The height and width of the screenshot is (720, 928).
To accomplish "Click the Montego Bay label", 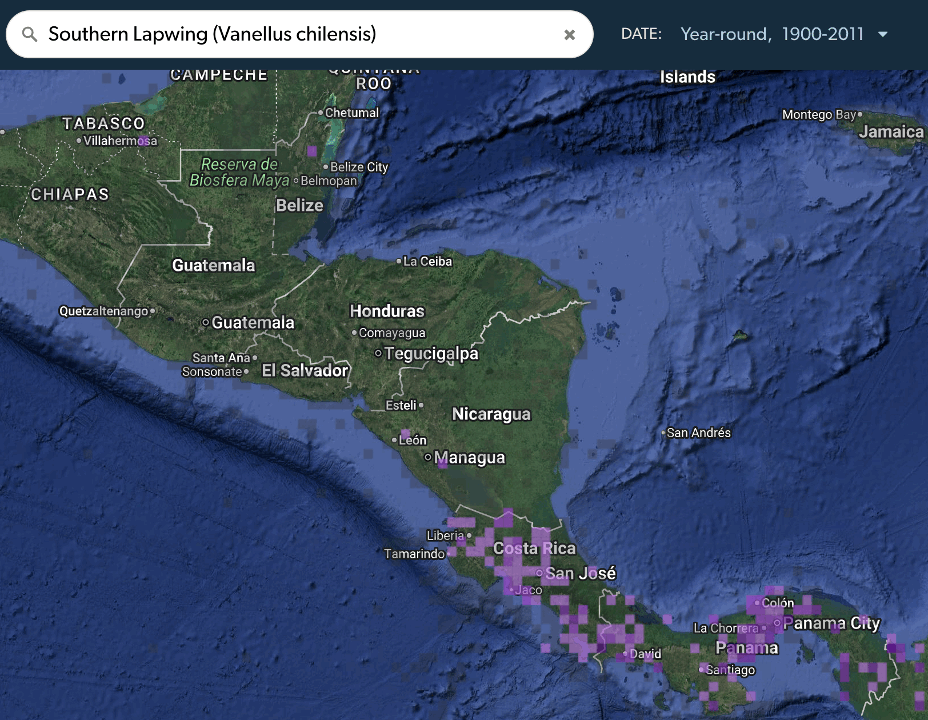I will pos(819,115).
